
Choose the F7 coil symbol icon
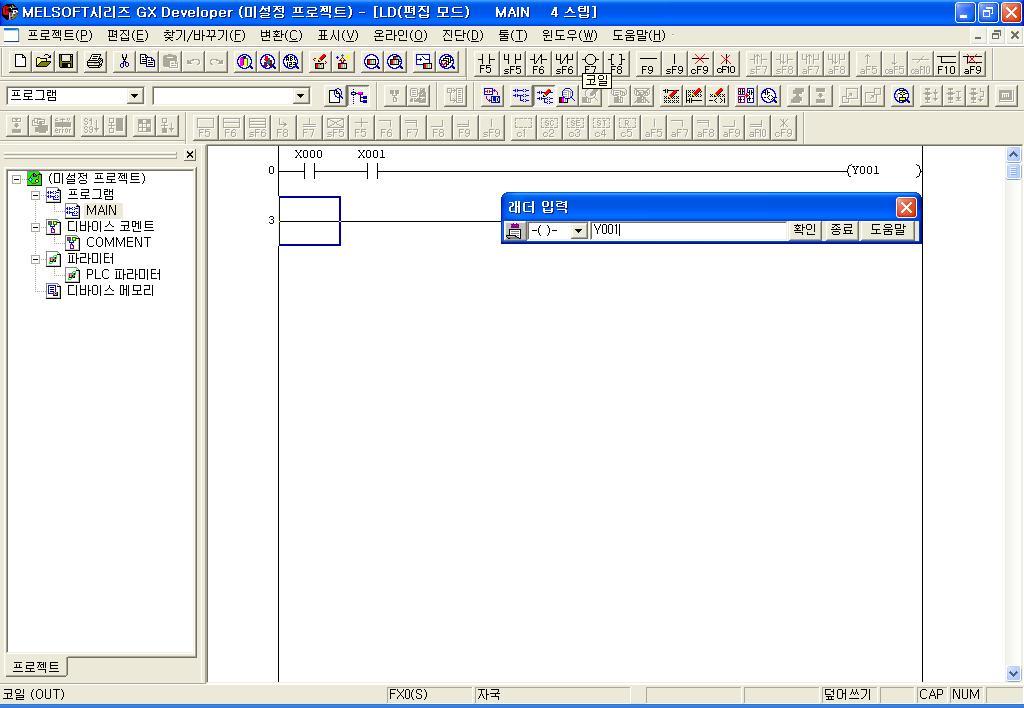click(590, 63)
